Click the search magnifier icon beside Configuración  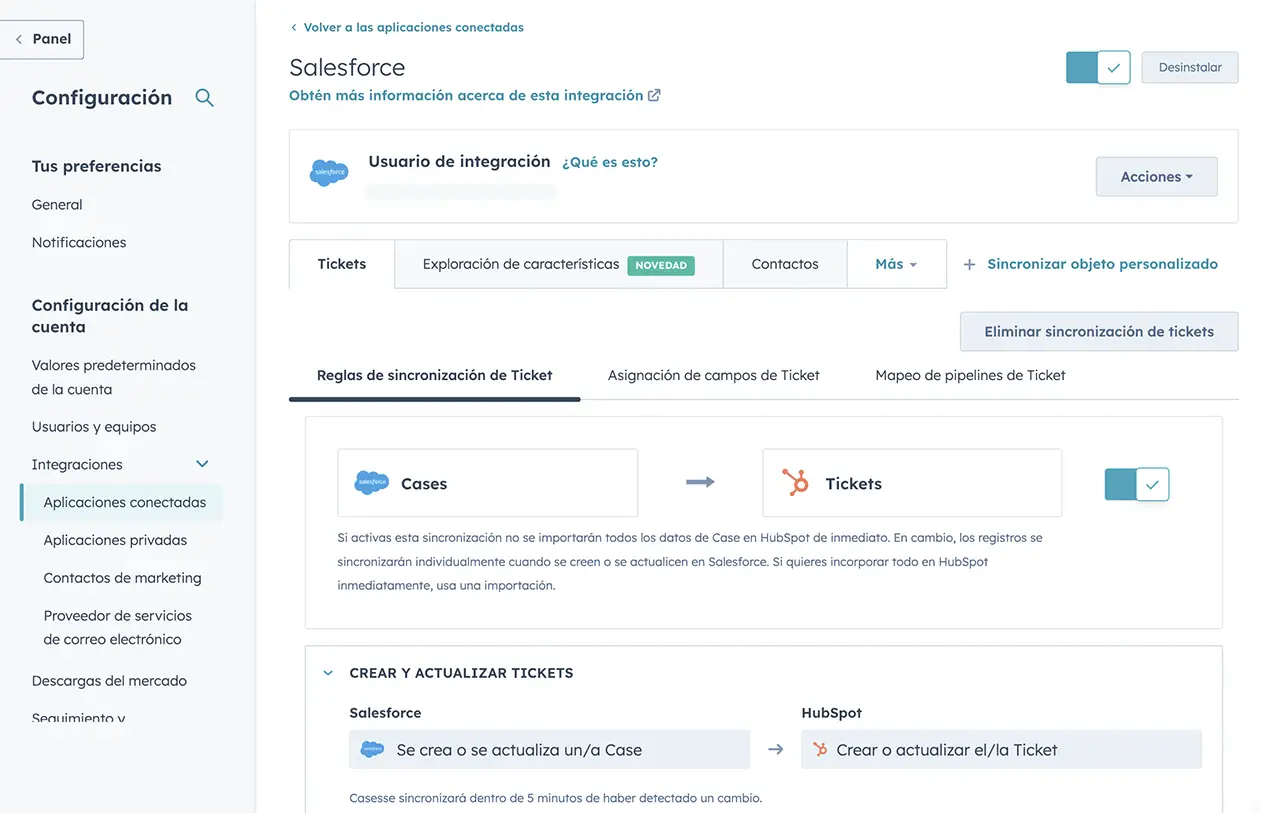204,97
